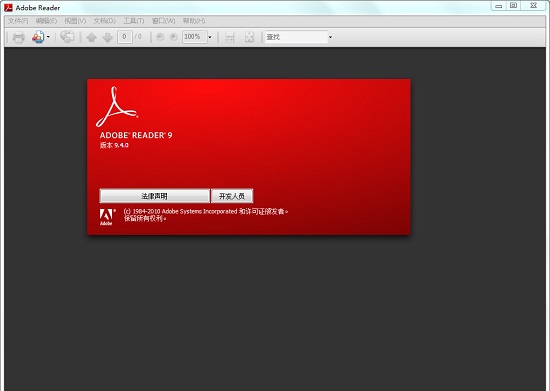
Task: Click the white Acrobat logo on the splash screen
Action: click(117, 107)
